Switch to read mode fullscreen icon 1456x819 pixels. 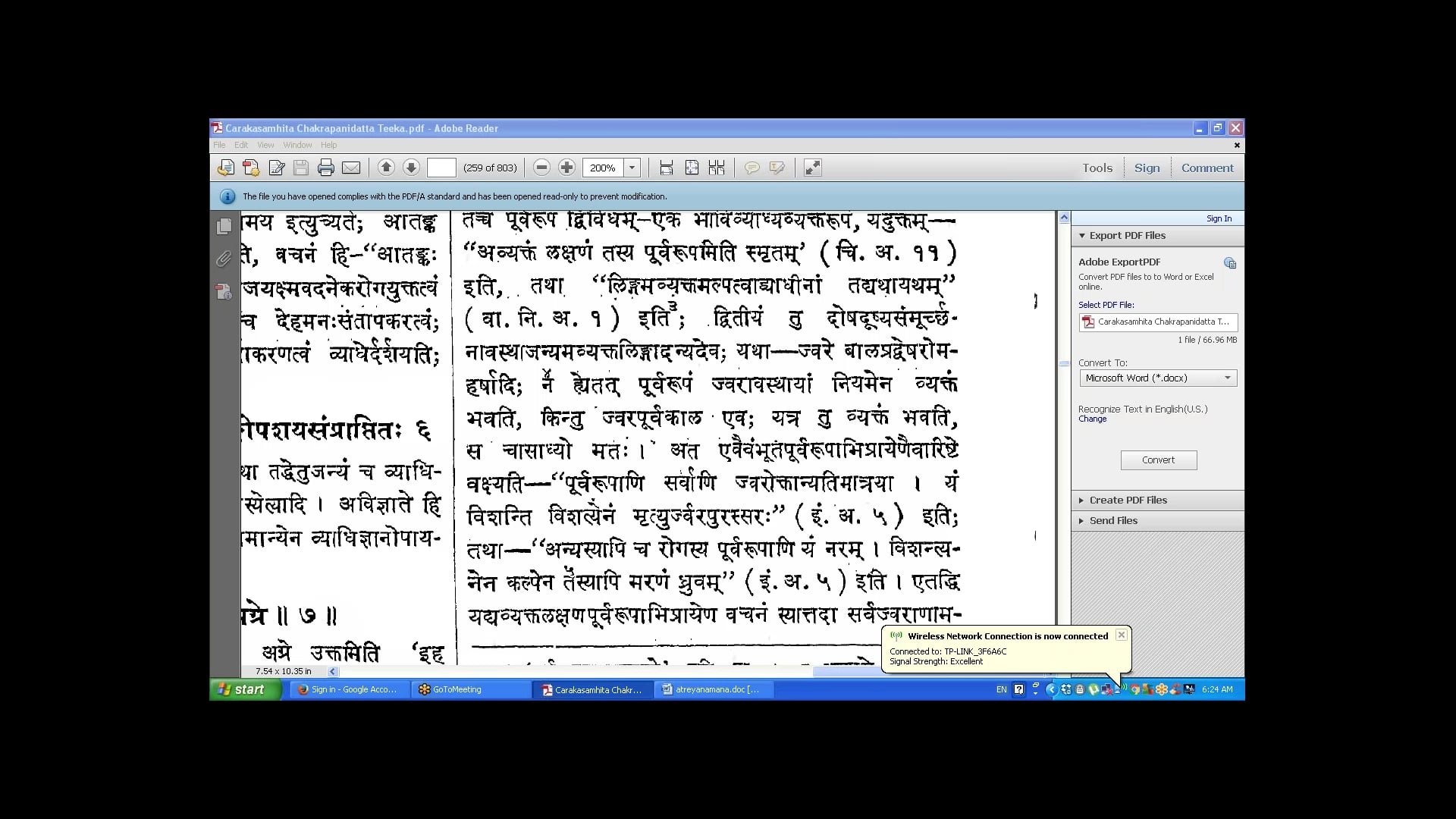pyautogui.click(x=812, y=168)
